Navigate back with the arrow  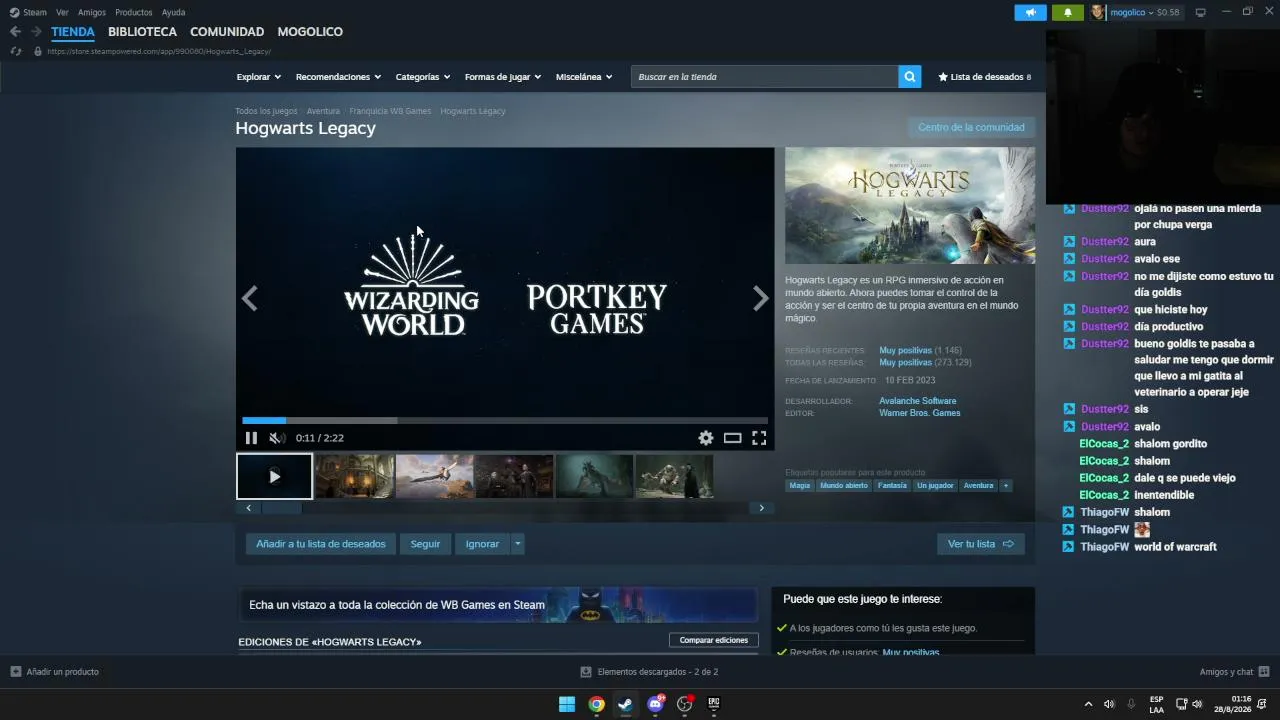[15, 32]
